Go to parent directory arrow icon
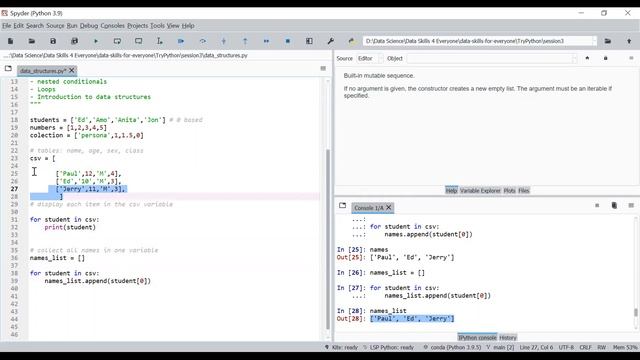 coord(629,41)
